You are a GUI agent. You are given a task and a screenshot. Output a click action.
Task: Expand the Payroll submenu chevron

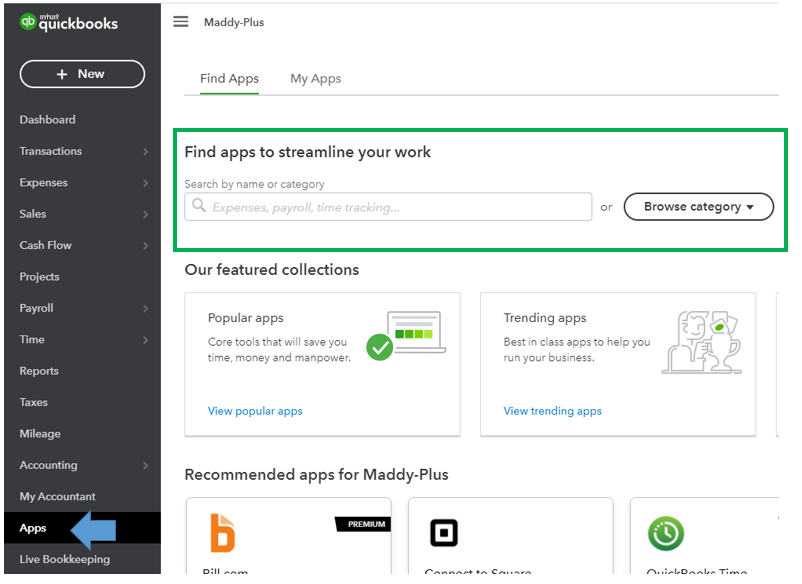tap(146, 308)
